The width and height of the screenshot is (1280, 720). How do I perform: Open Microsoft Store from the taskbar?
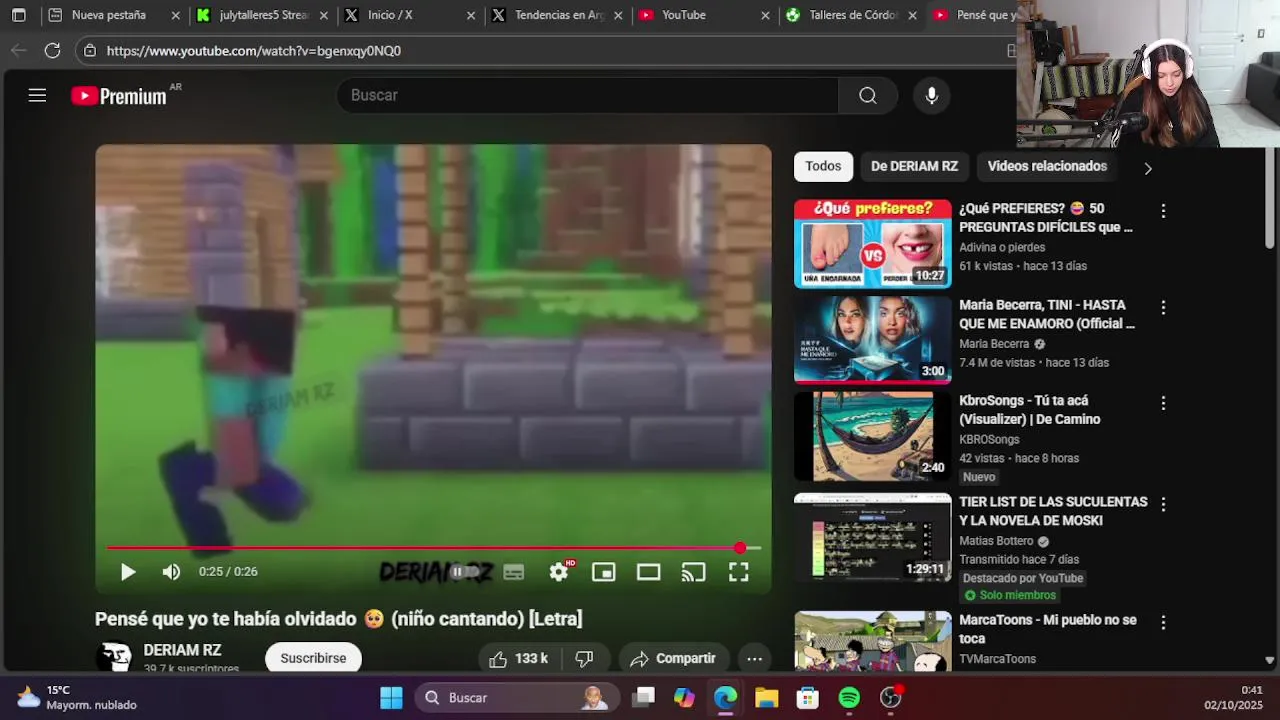(x=807, y=697)
